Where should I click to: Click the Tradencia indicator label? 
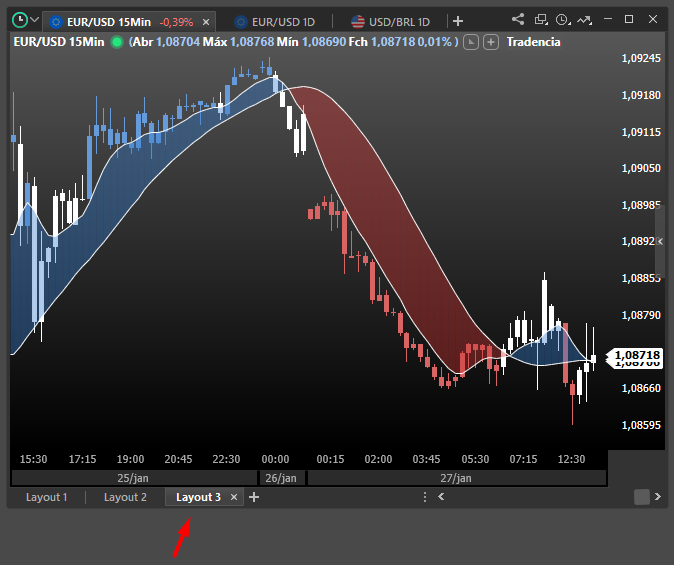[533, 42]
